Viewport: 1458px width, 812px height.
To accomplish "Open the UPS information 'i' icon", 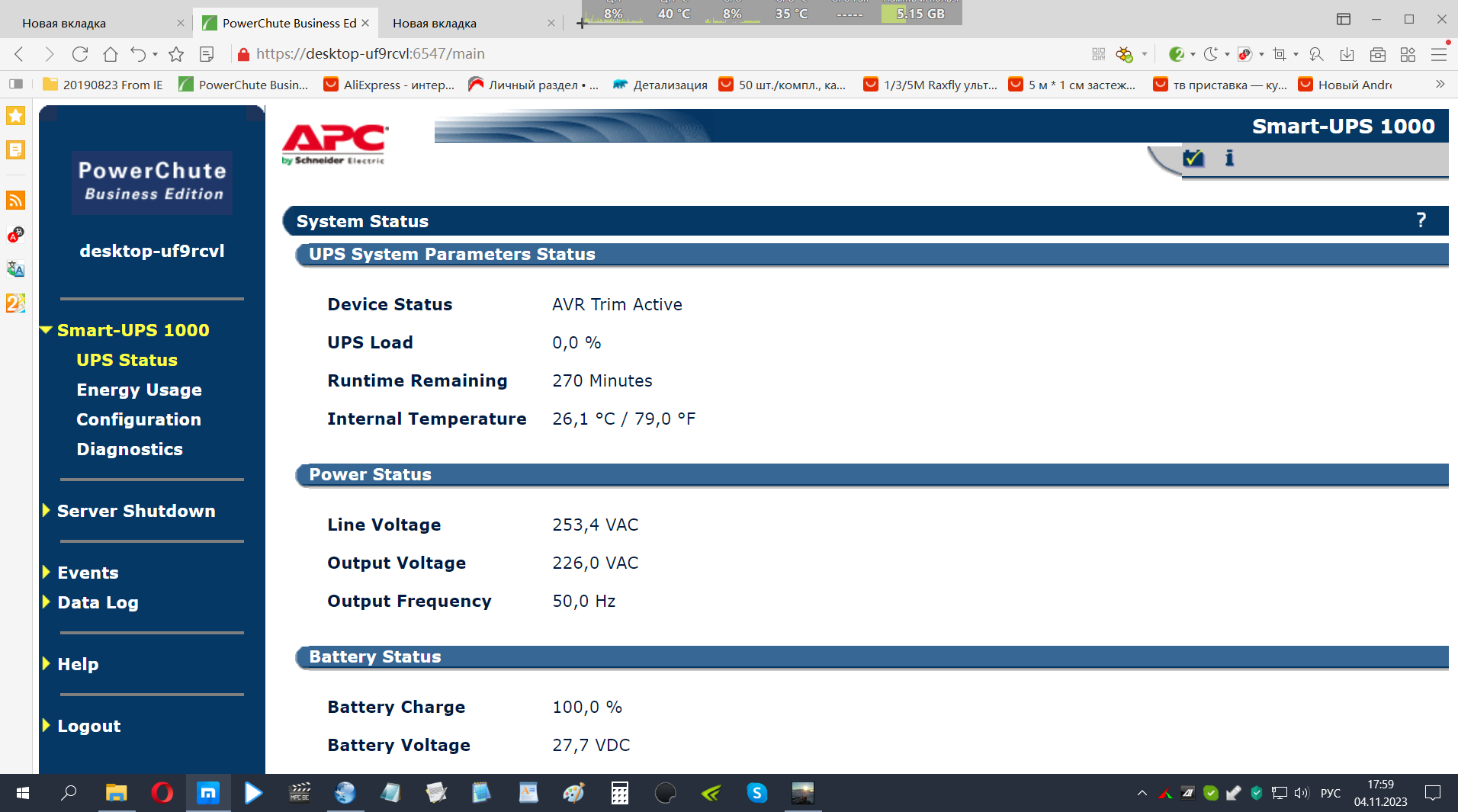I will tap(1229, 158).
